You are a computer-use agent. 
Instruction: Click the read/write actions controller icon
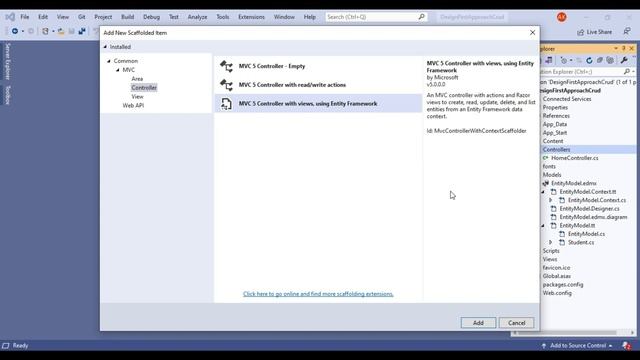226,85
